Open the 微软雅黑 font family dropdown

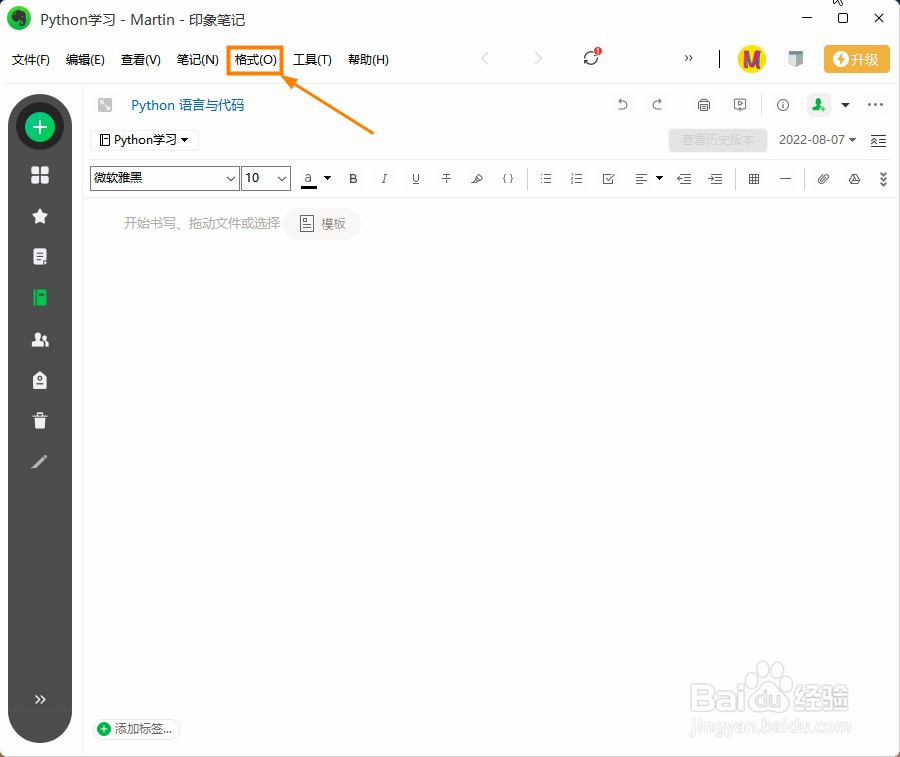click(164, 178)
